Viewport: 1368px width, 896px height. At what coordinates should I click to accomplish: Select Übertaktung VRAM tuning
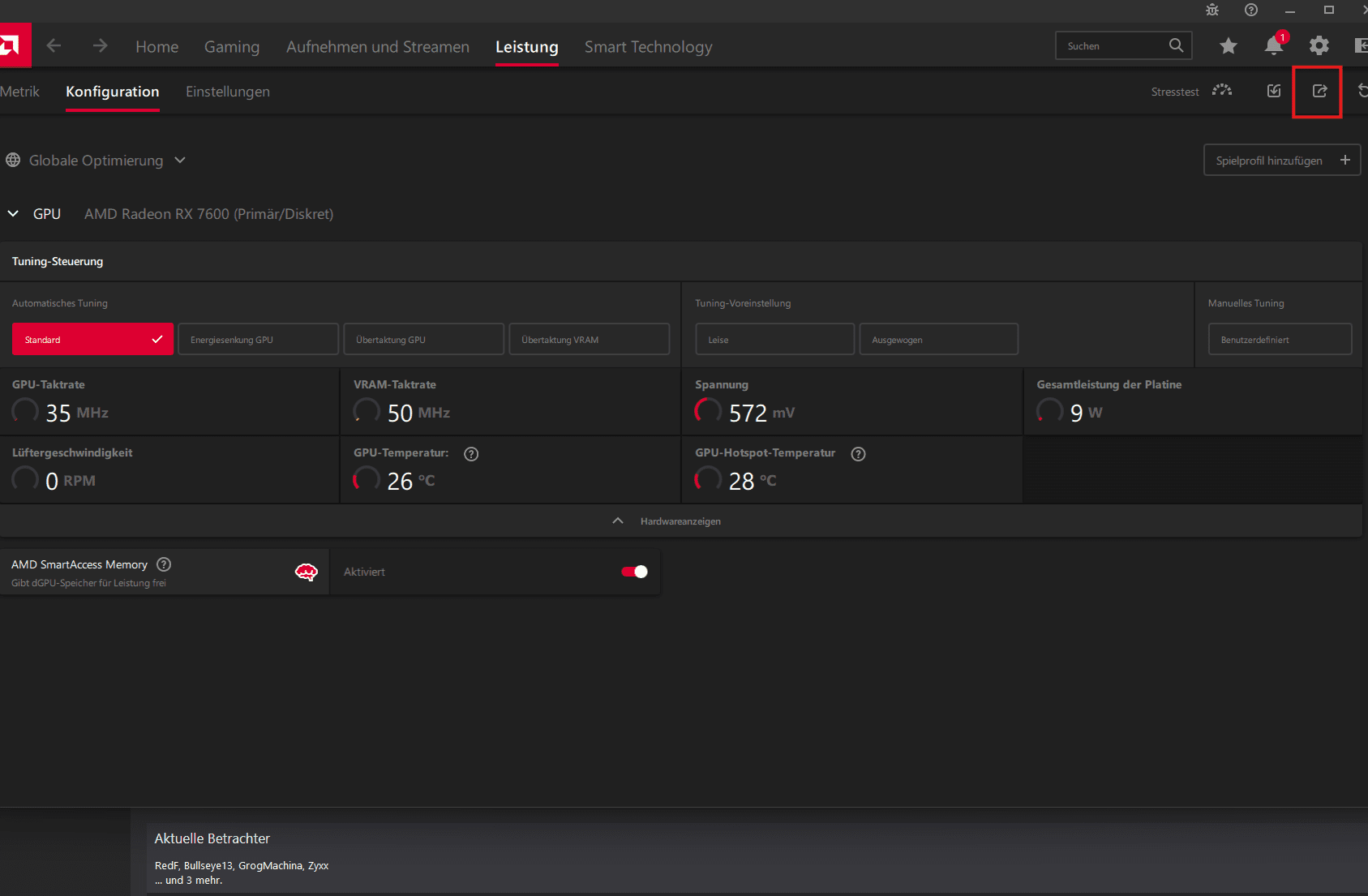(590, 339)
